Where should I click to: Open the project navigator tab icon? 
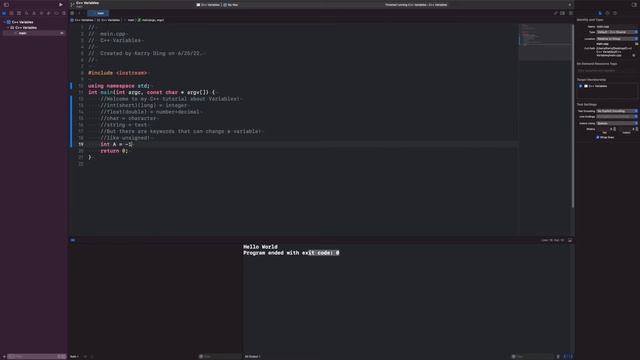pos(4,13)
